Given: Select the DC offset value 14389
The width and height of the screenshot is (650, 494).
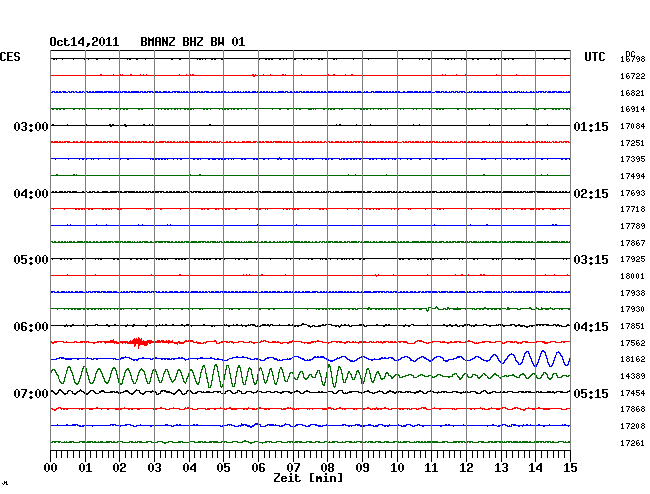Looking at the screenshot, I should [633, 376].
